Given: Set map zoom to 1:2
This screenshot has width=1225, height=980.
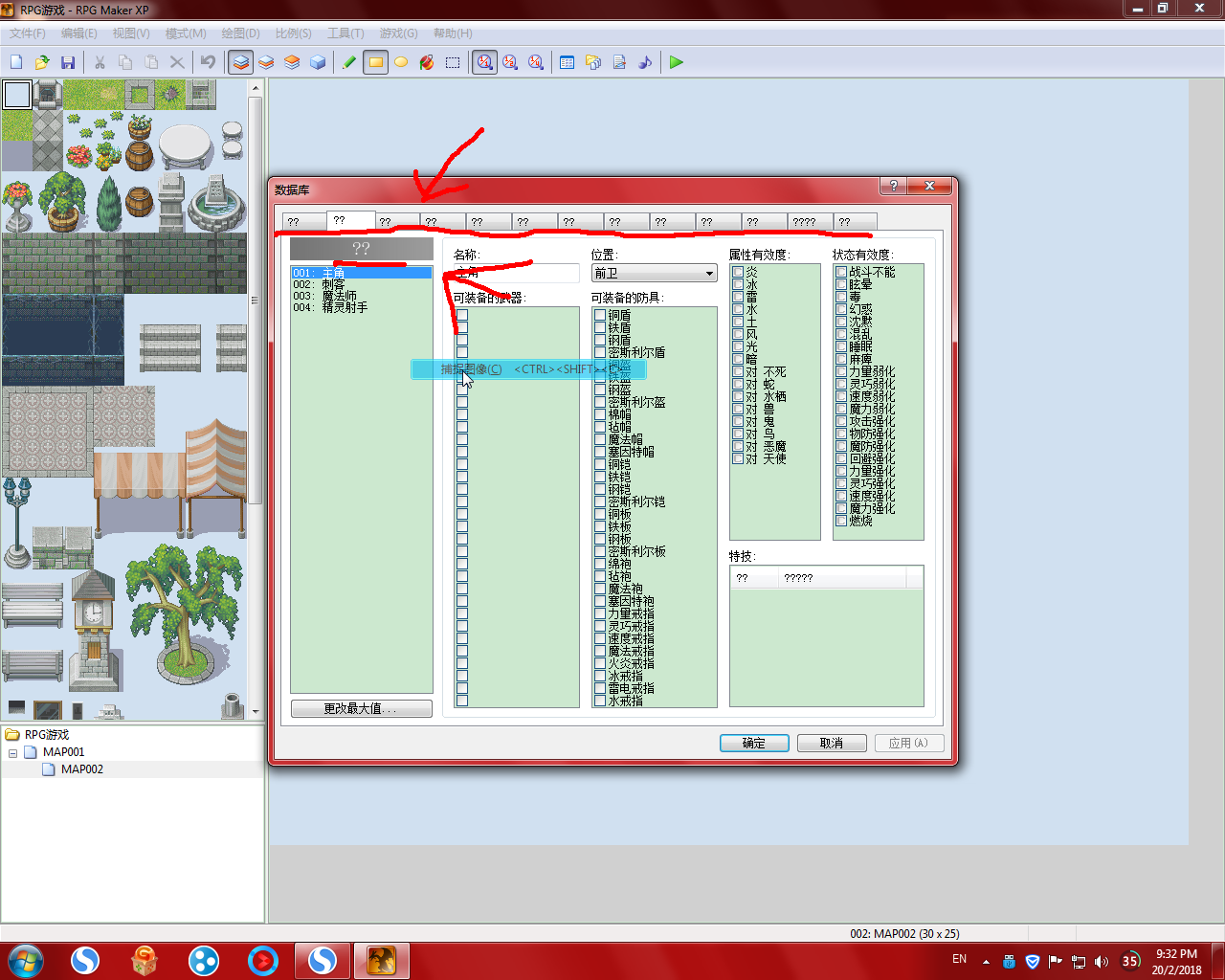Looking at the screenshot, I should point(510,62).
